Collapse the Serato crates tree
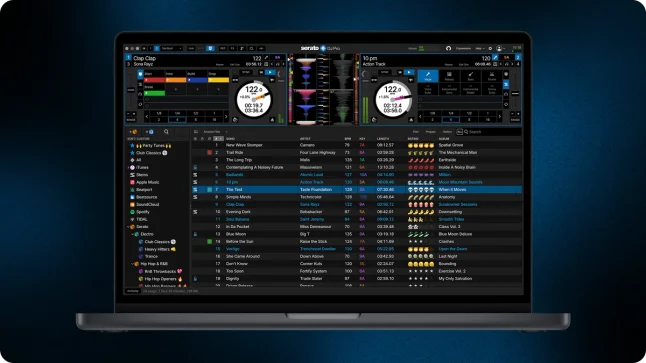The width and height of the screenshot is (646, 363). pyautogui.click(x=129, y=227)
